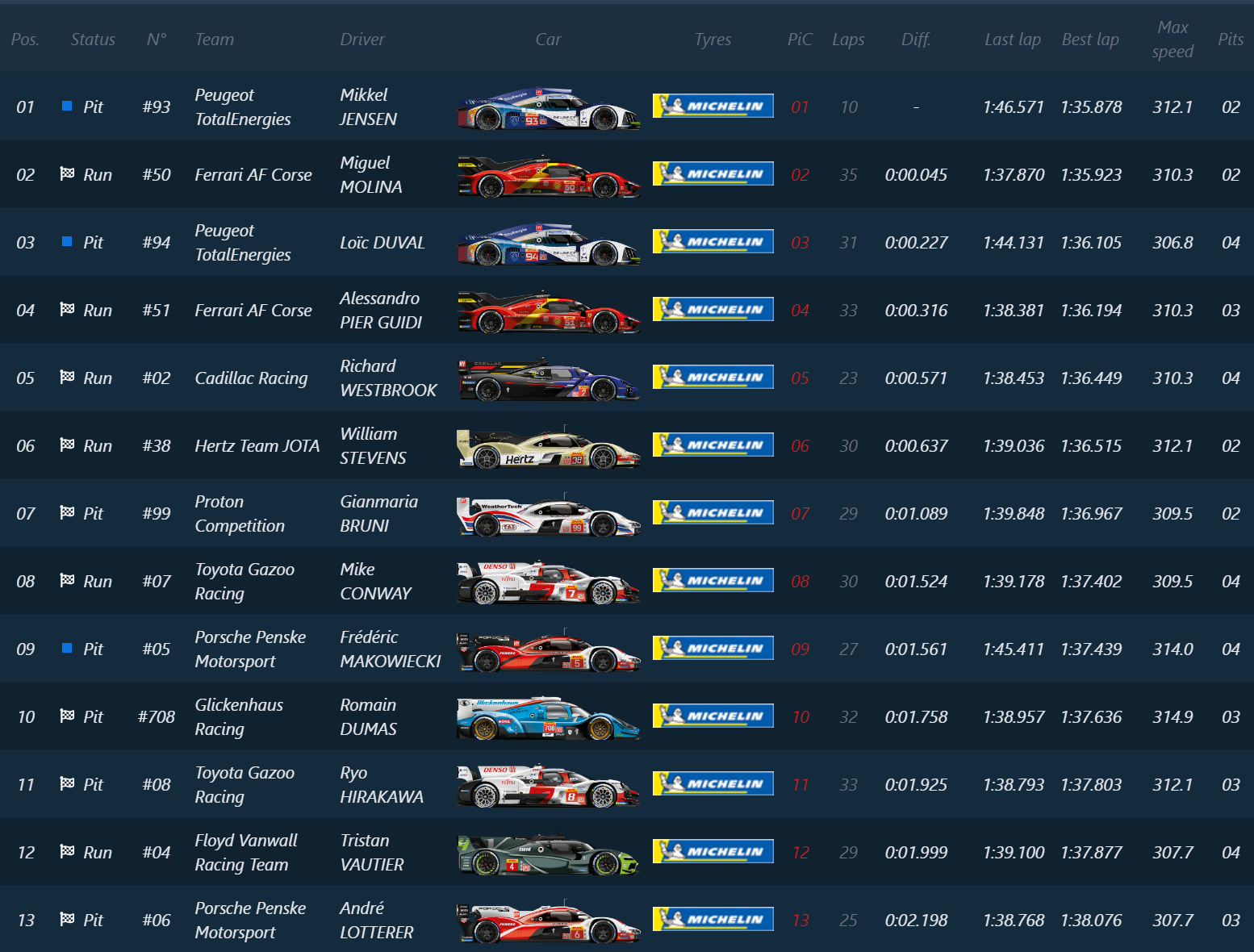Click the #05 Porsche car image
The image size is (1254, 952).
click(549, 651)
